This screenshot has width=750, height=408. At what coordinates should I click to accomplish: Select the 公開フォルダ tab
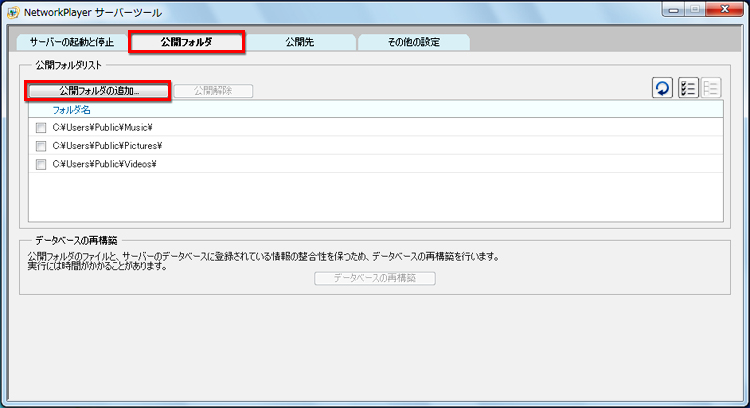187,42
